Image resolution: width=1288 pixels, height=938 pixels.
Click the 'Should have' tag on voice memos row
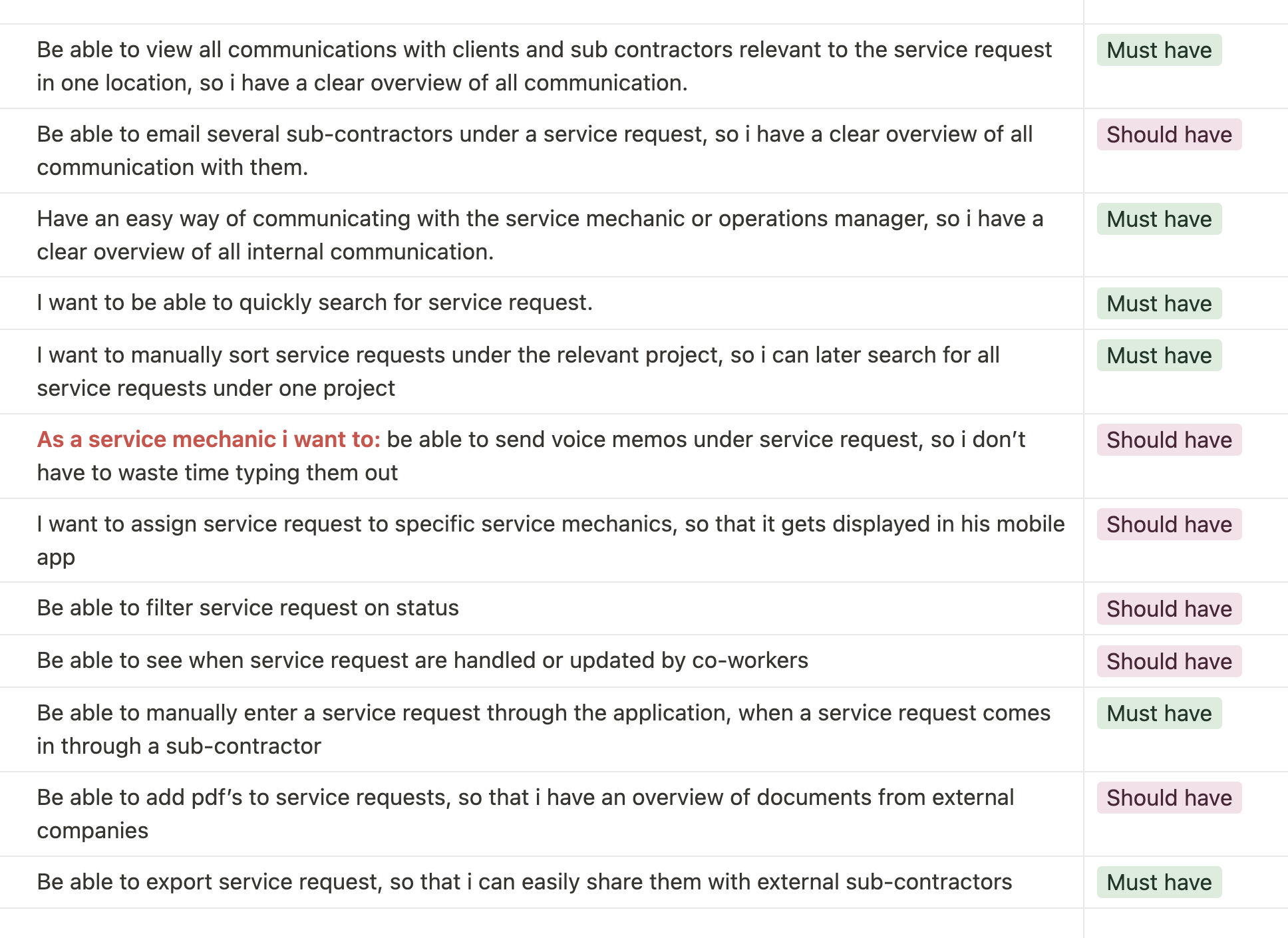pos(1169,440)
